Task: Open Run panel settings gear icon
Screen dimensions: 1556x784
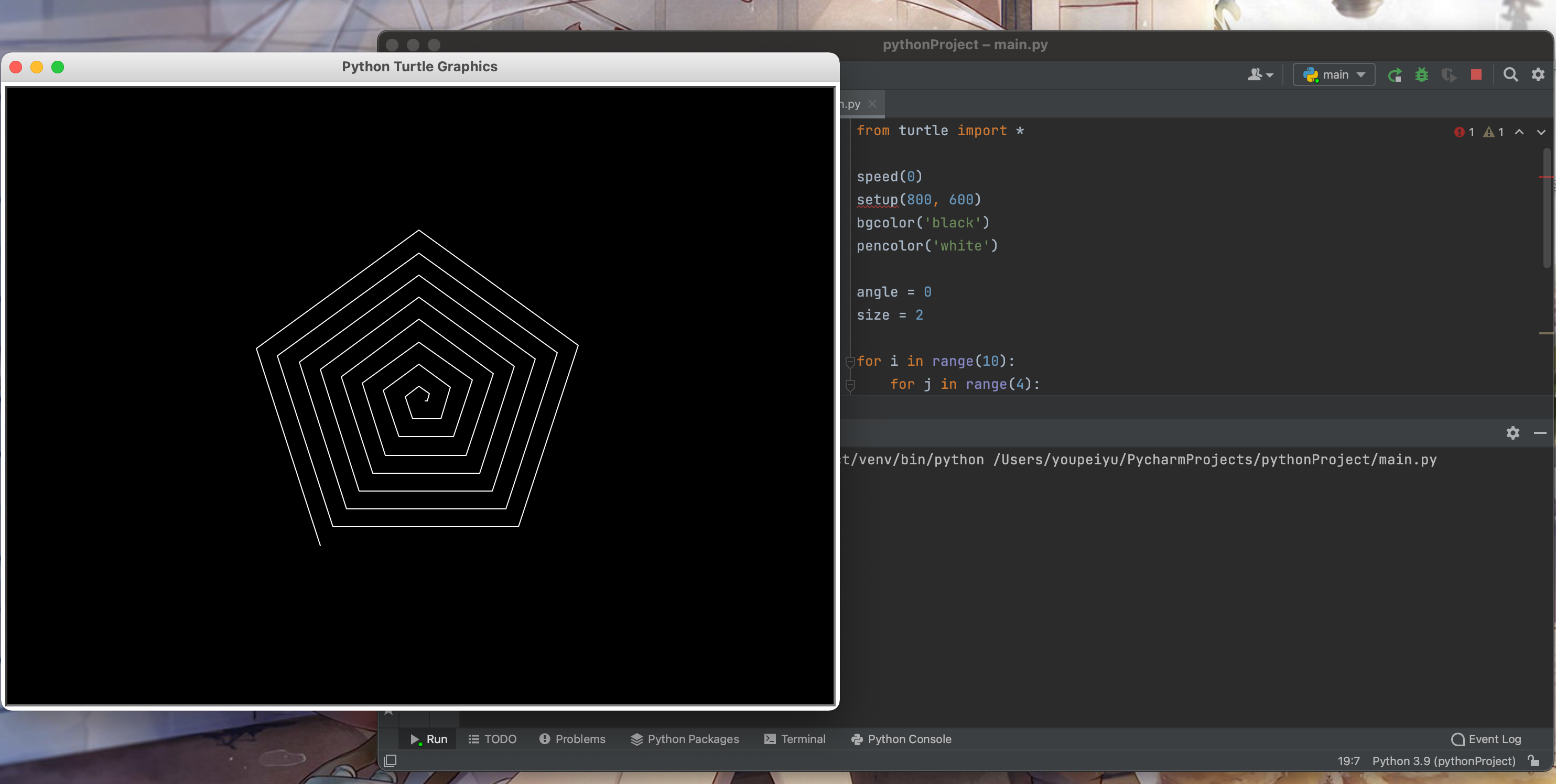Action: (1512, 432)
